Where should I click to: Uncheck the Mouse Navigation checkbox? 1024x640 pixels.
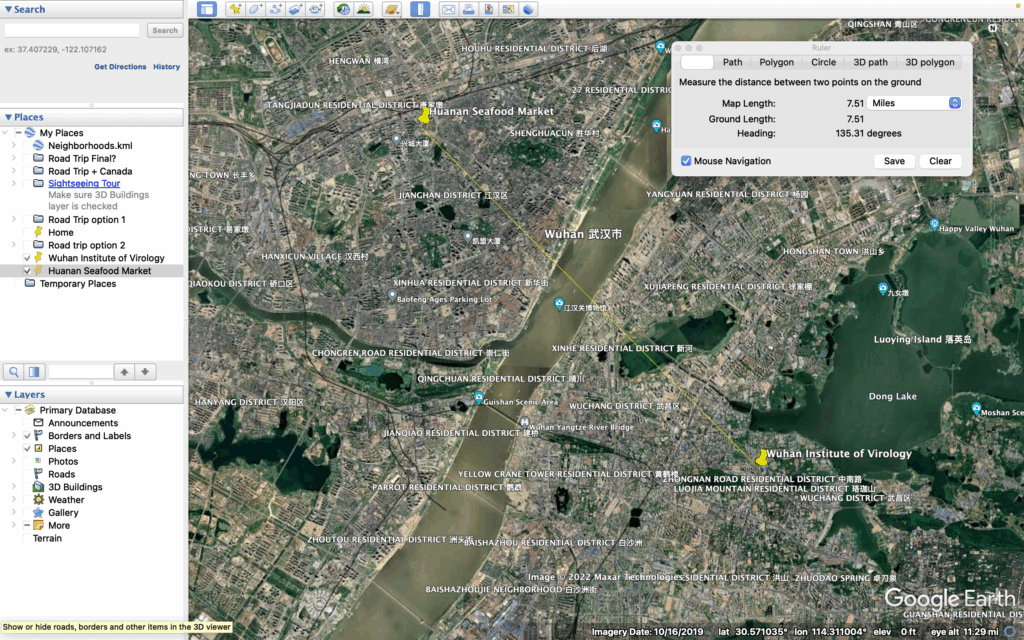click(686, 161)
